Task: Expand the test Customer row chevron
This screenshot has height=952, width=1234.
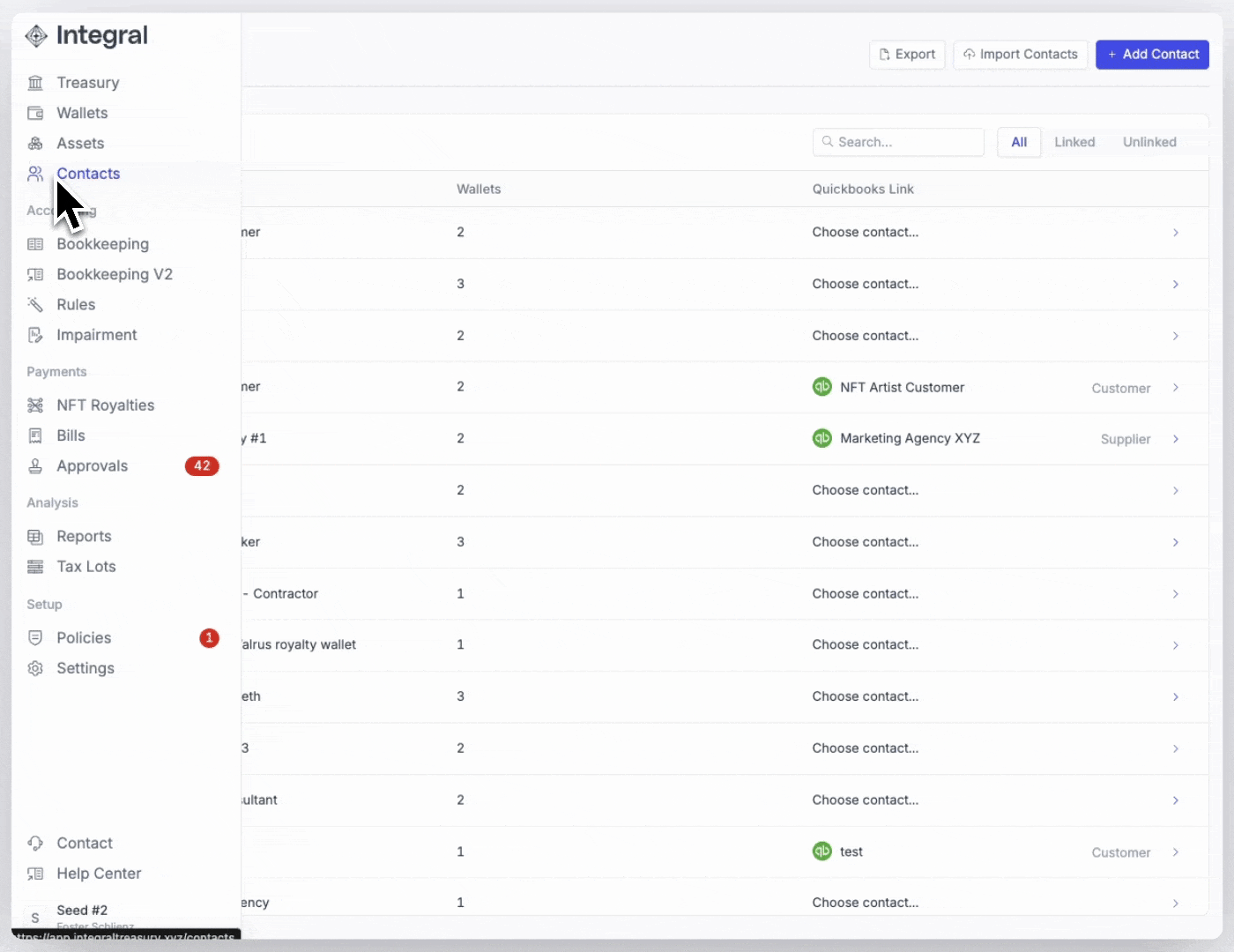Action: (x=1175, y=852)
